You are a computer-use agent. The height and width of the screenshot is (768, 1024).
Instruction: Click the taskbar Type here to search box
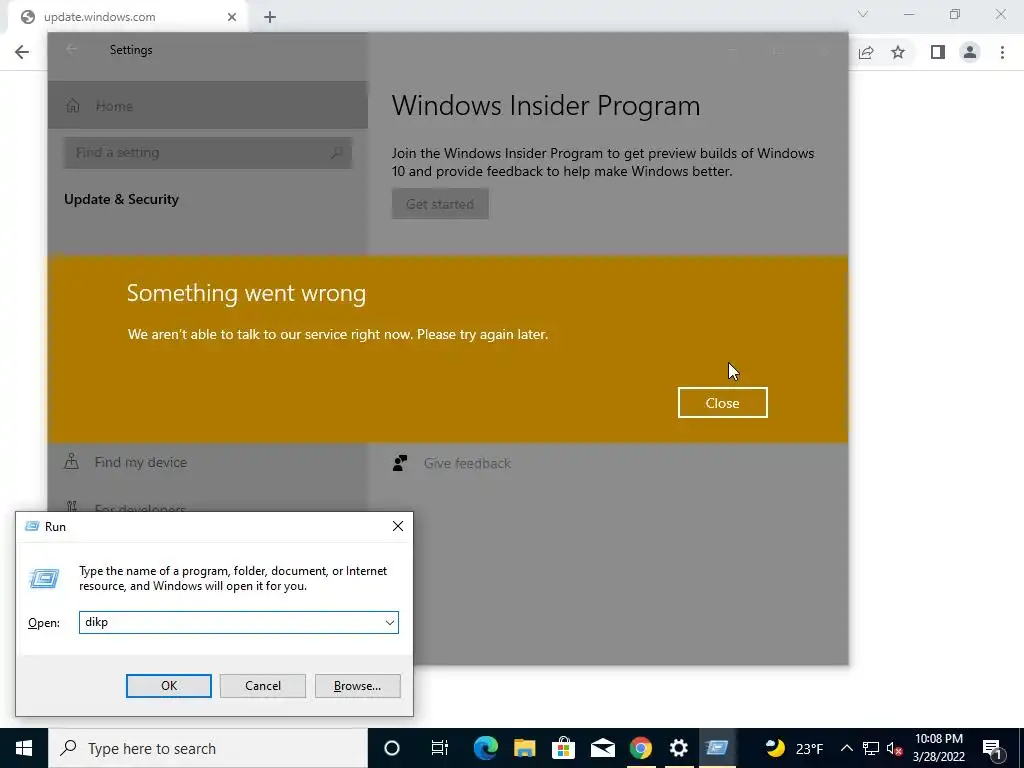(208, 748)
